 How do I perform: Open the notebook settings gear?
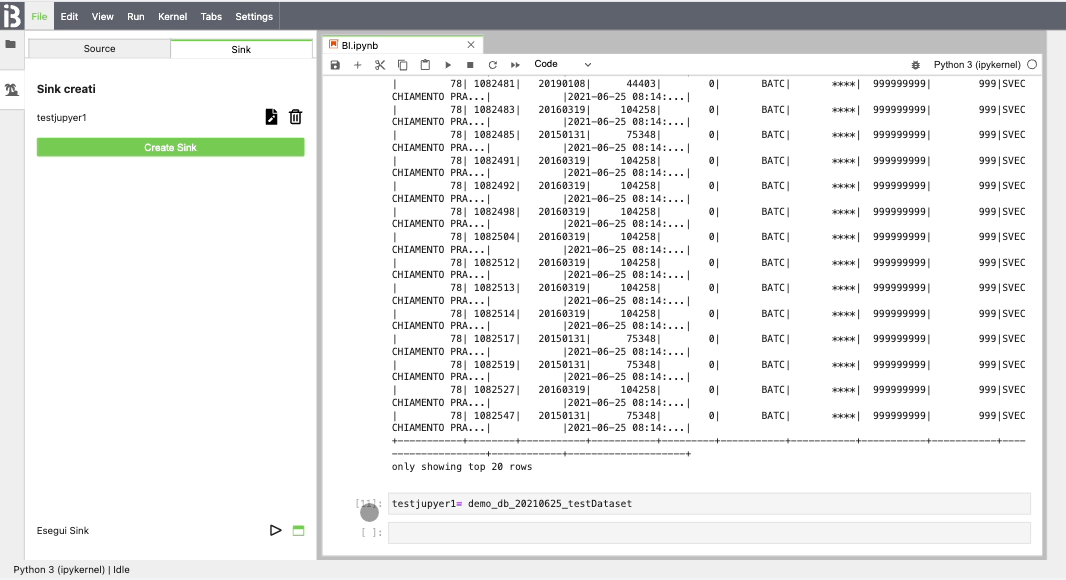tap(916, 63)
